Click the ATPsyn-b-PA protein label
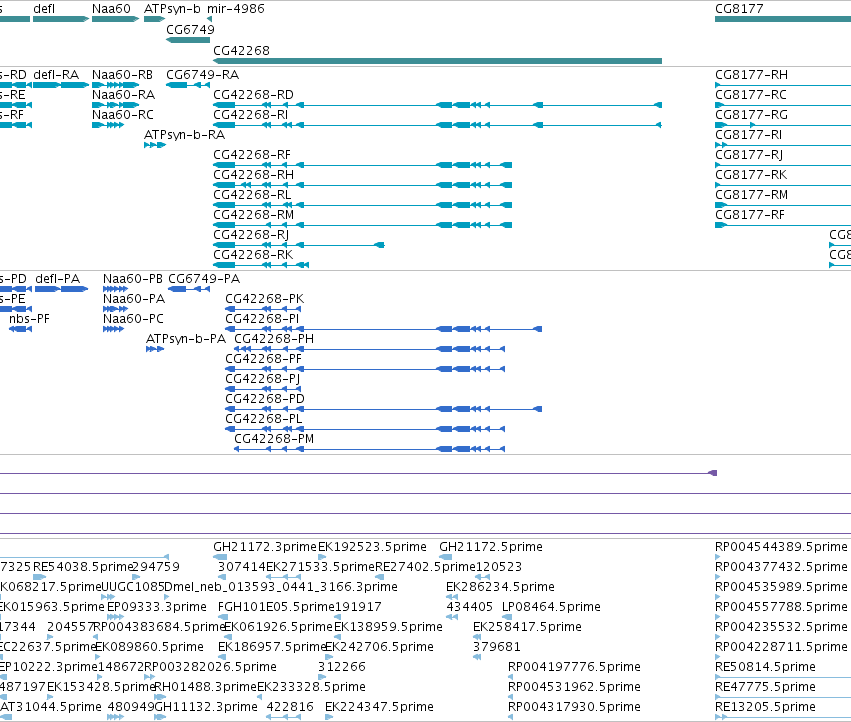The image size is (851, 722). (x=186, y=339)
